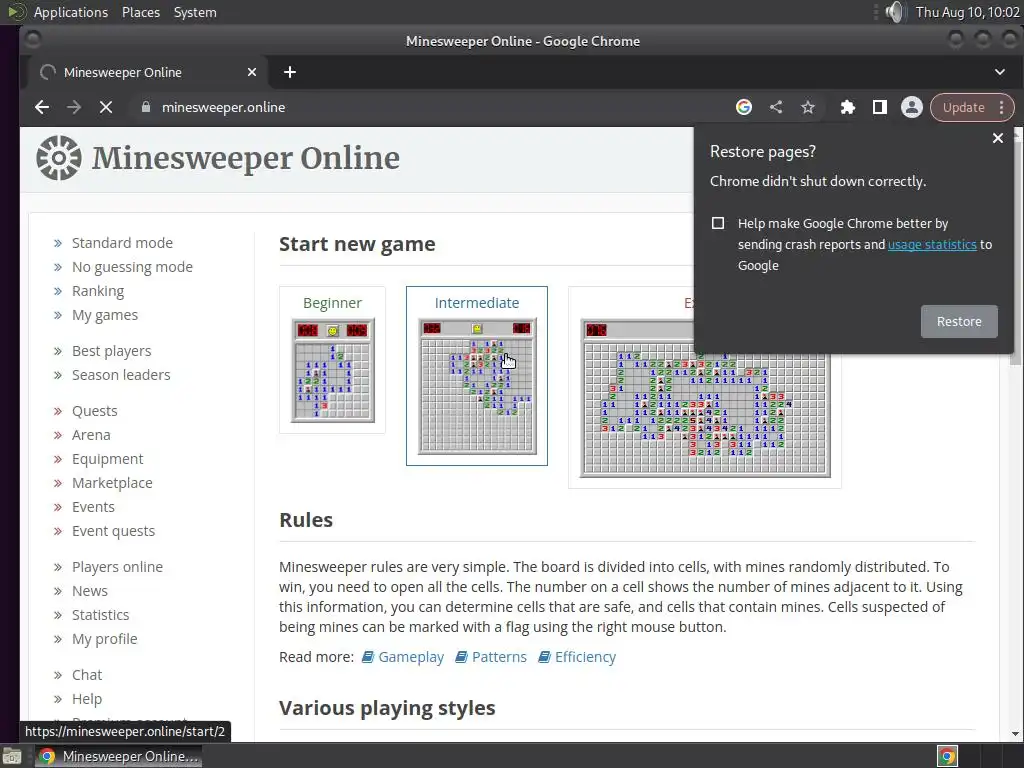Open Statistics page
The image size is (1024, 768).
(x=101, y=615)
